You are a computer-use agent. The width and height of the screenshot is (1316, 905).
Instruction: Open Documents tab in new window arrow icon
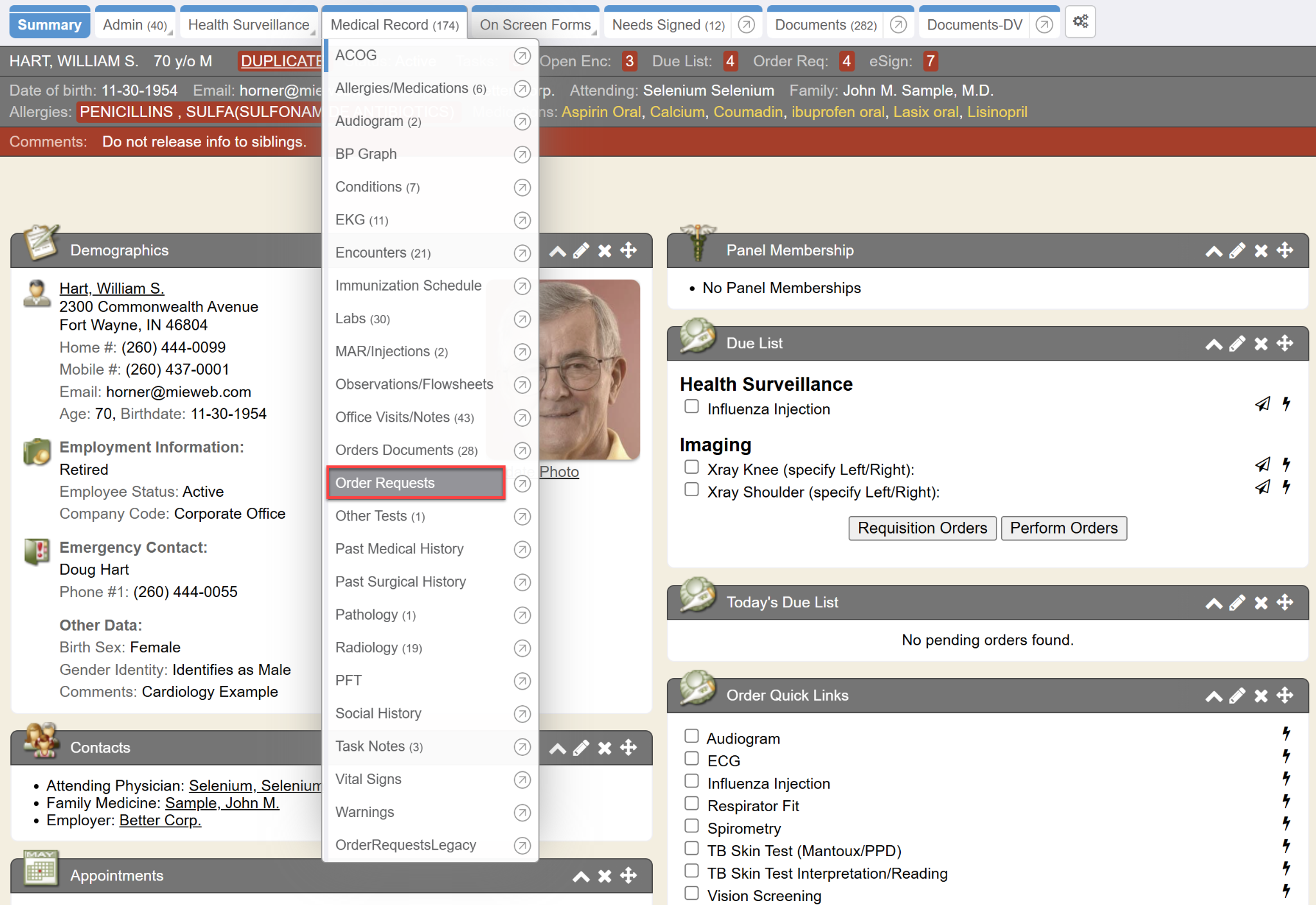pos(898,25)
